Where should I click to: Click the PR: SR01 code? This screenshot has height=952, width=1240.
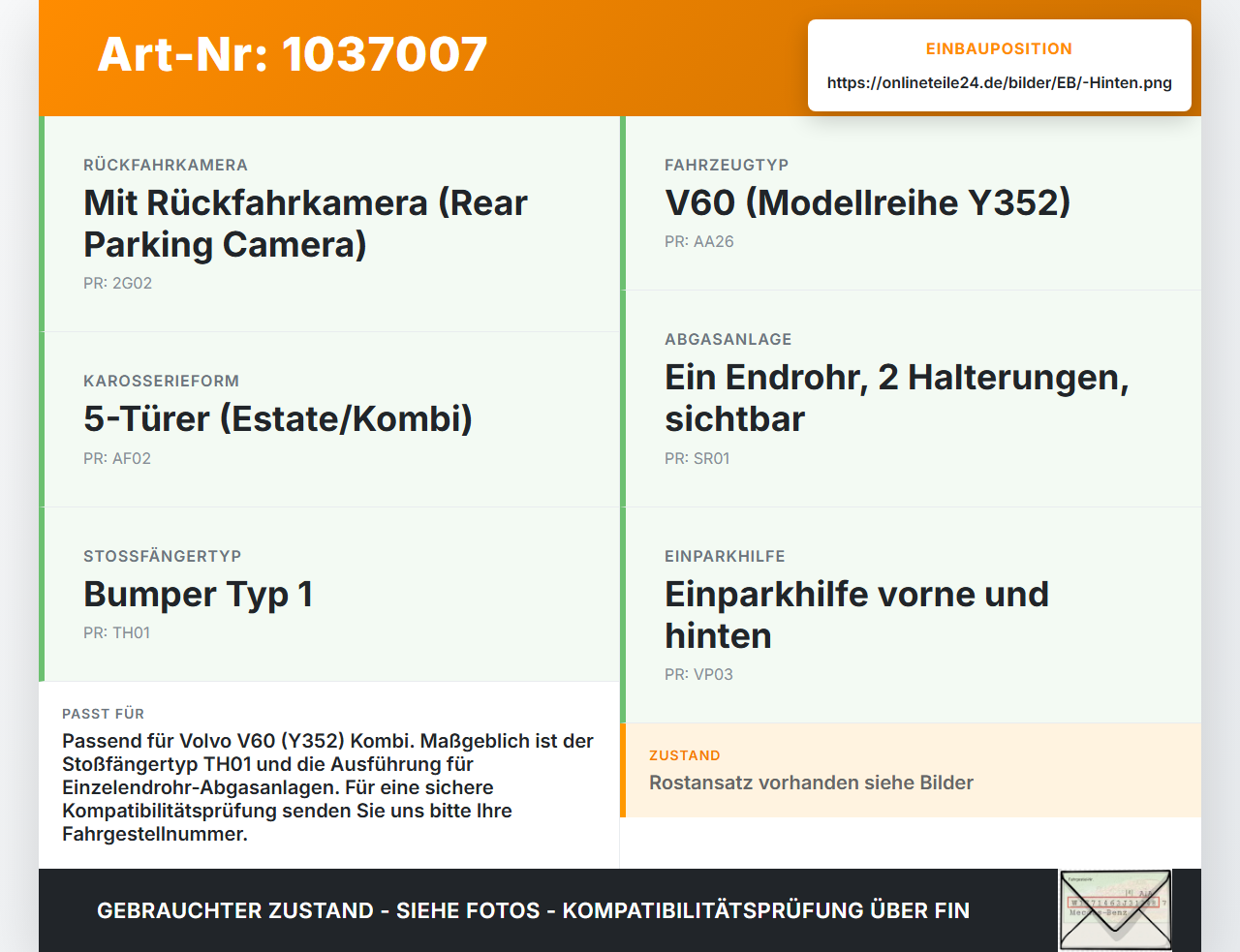pos(697,459)
